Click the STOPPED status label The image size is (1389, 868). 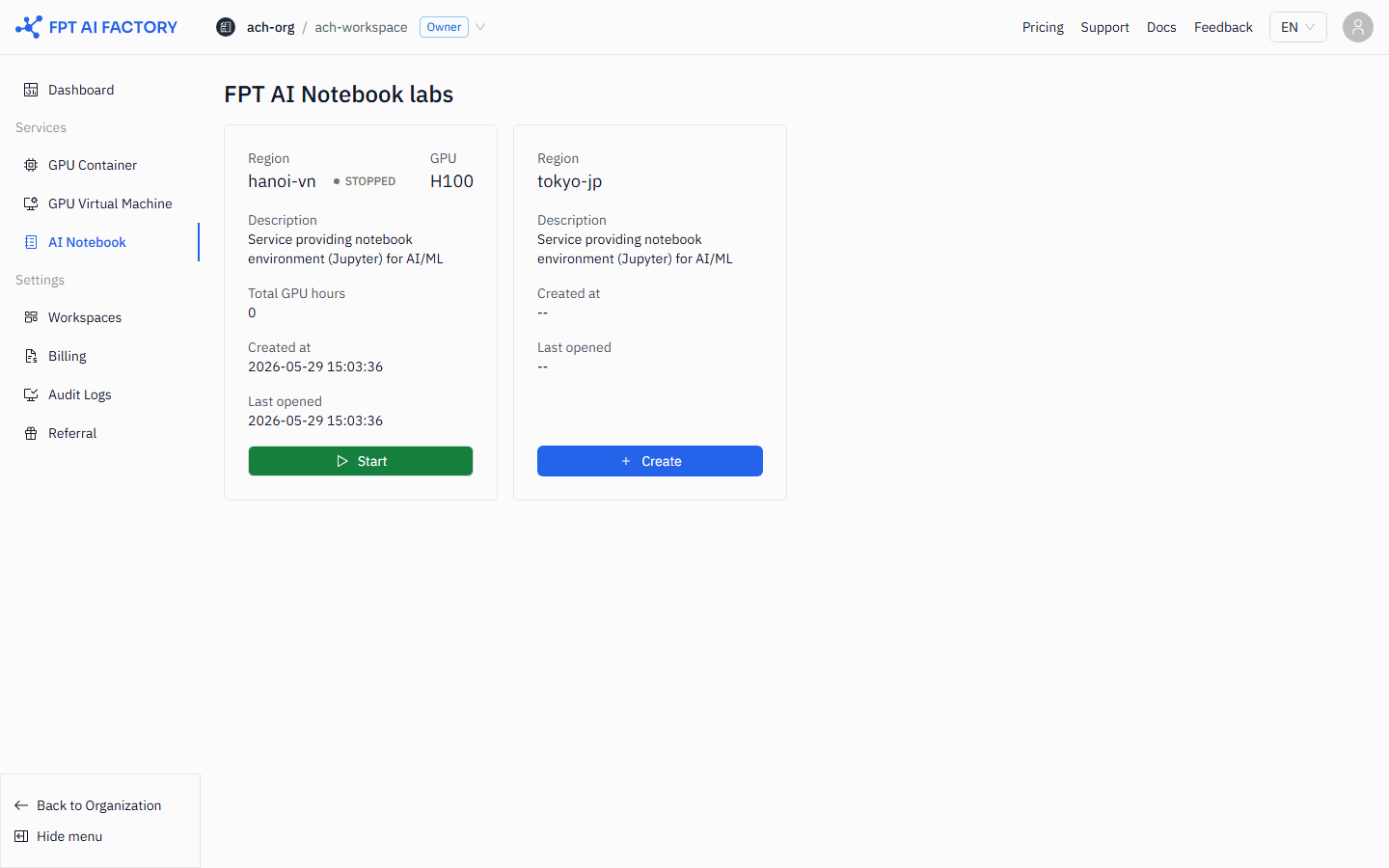coord(365,181)
